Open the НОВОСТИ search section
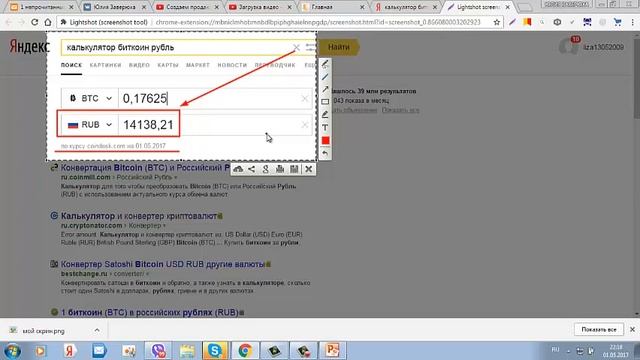The width and height of the screenshot is (640, 360). [x=232, y=65]
